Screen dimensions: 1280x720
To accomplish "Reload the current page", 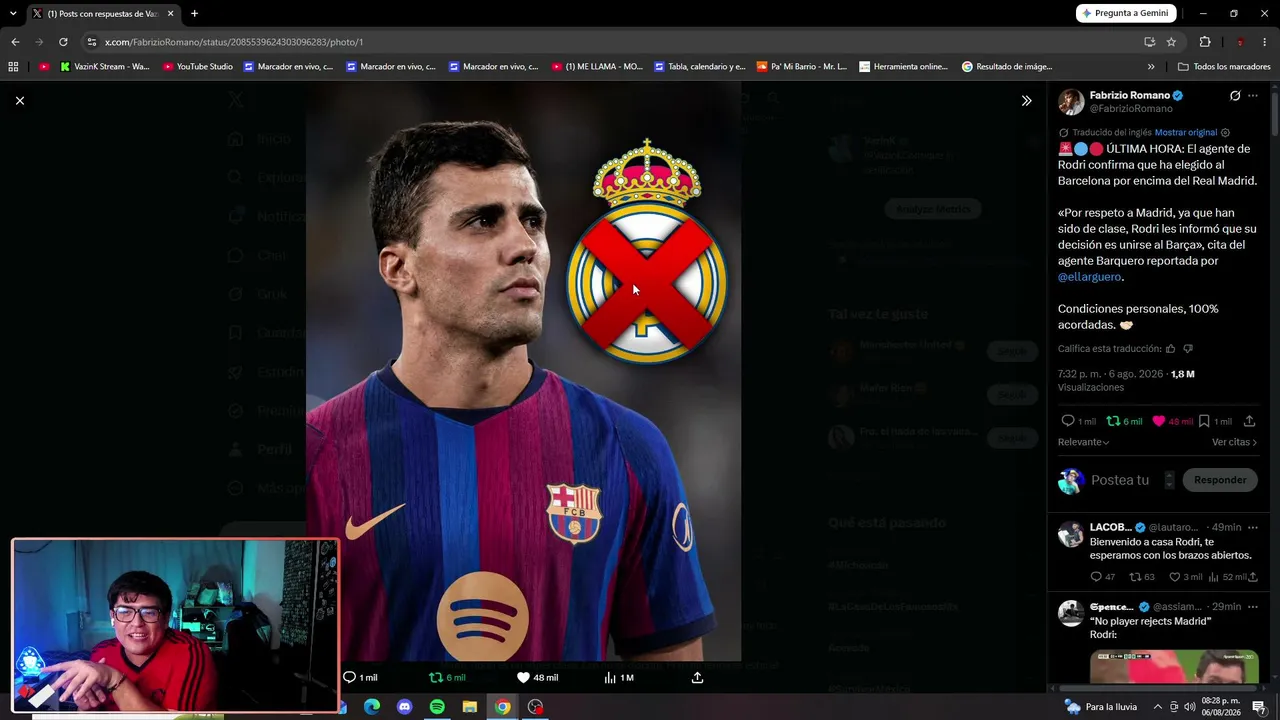I will [63, 42].
